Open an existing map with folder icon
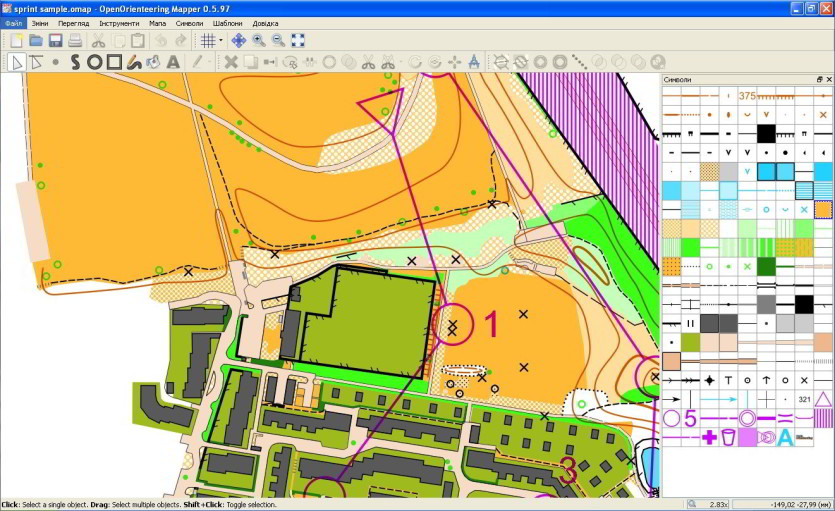 (x=36, y=40)
